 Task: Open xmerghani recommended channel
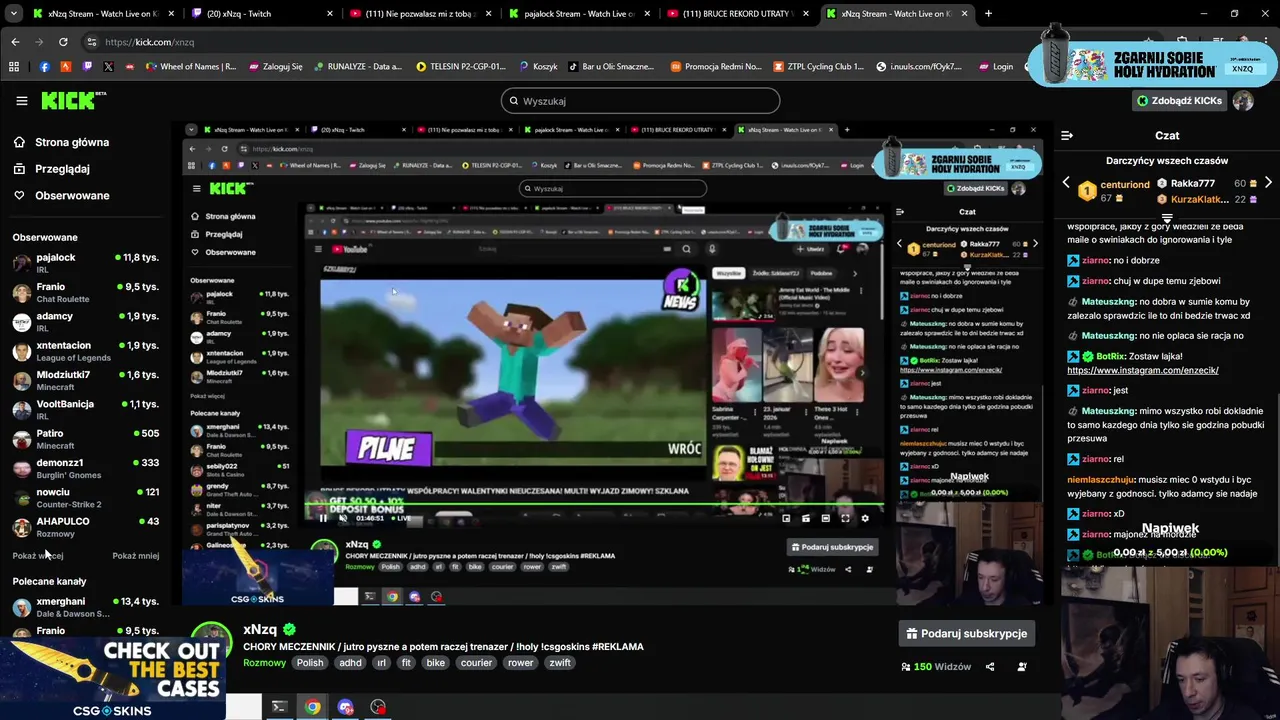(85, 607)
